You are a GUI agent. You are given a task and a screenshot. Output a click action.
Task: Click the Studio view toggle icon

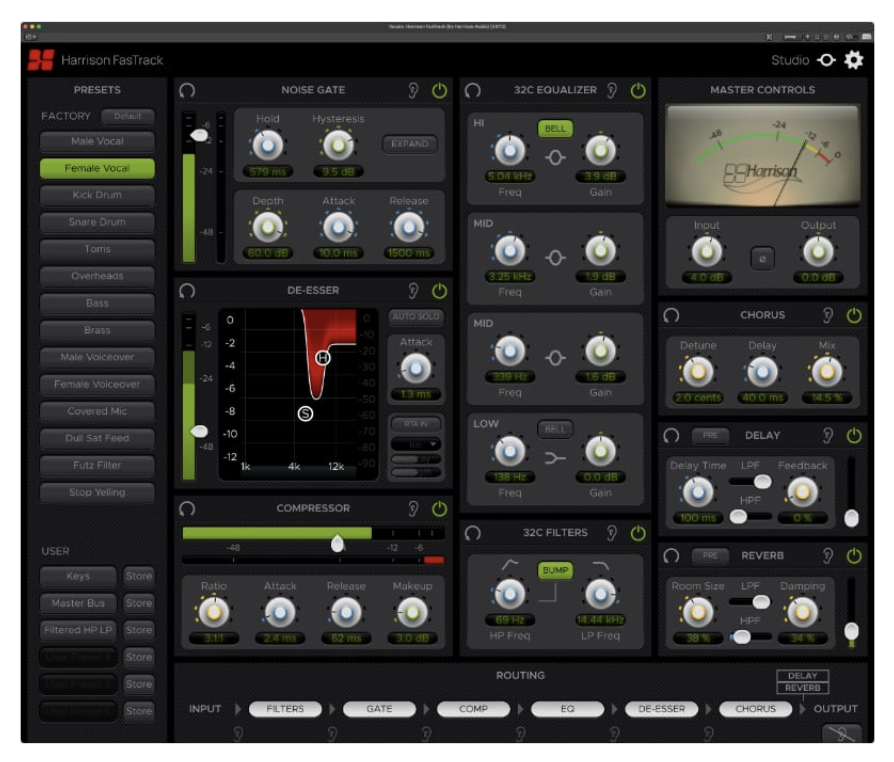pyautogui.click(x=826, y=60)
